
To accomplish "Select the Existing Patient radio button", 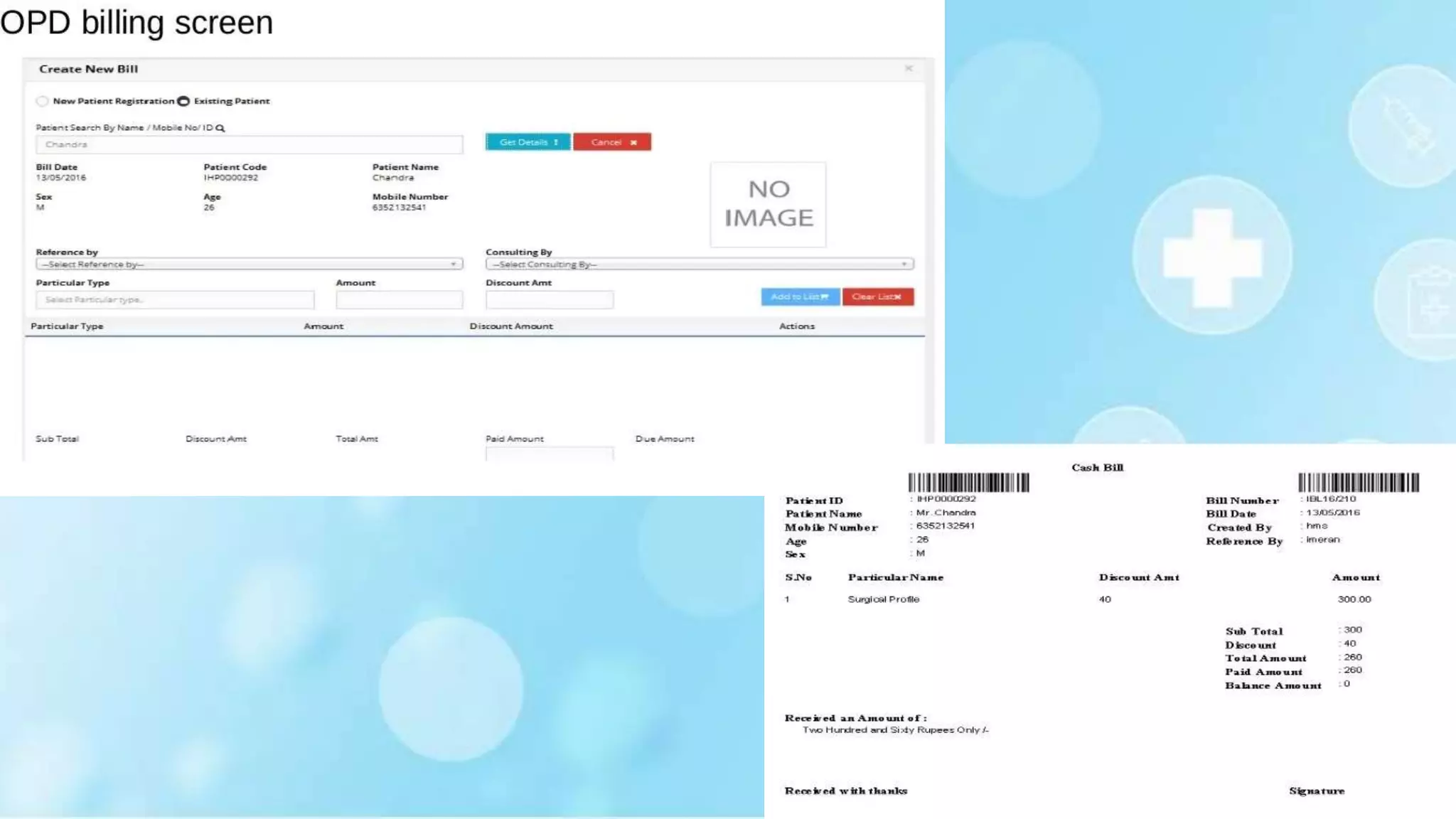I will coord(183,101).
